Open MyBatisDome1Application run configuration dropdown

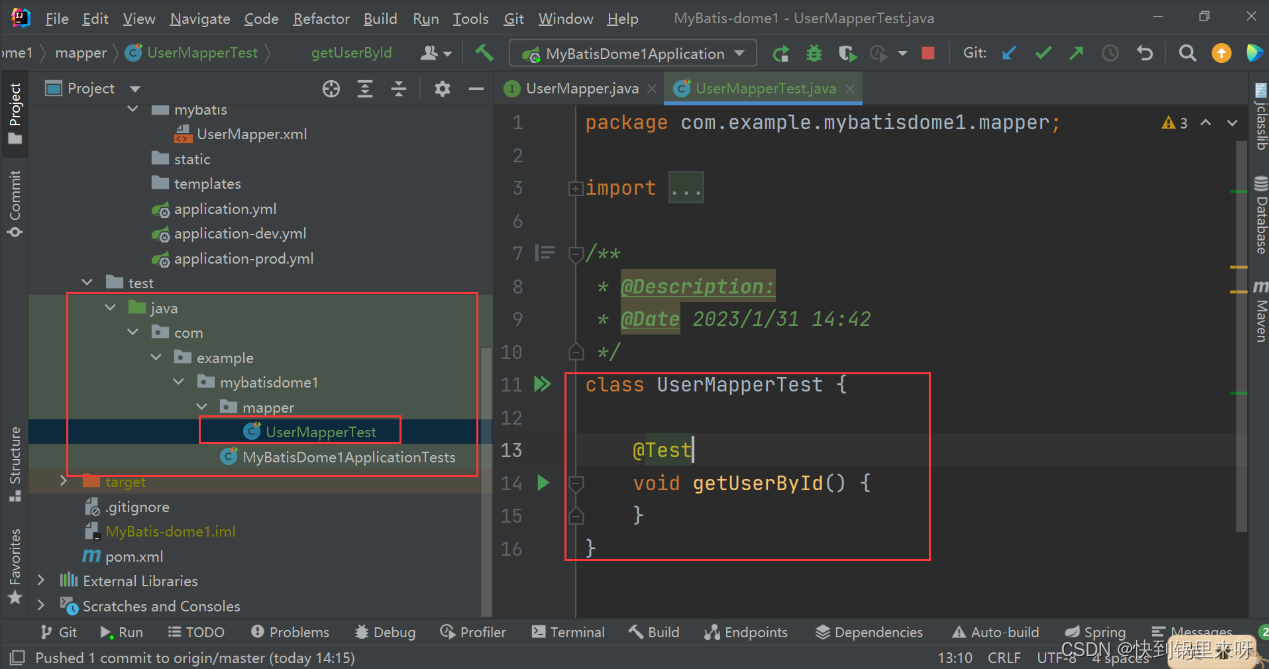click(x=633, y=53)
